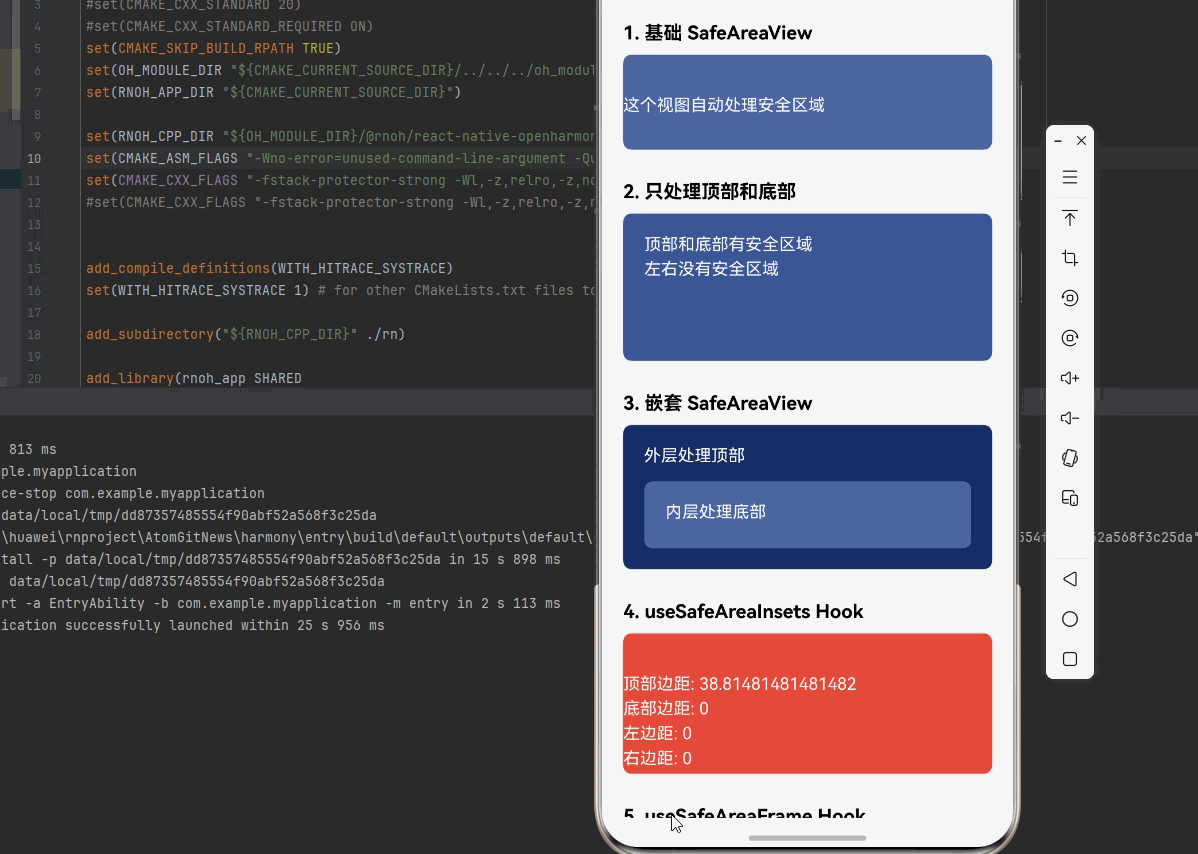Image resolution: width=1198 pixels, height=854 pixels.
Task: Close the emulator toolbar panel
Action: (1081, 141)
